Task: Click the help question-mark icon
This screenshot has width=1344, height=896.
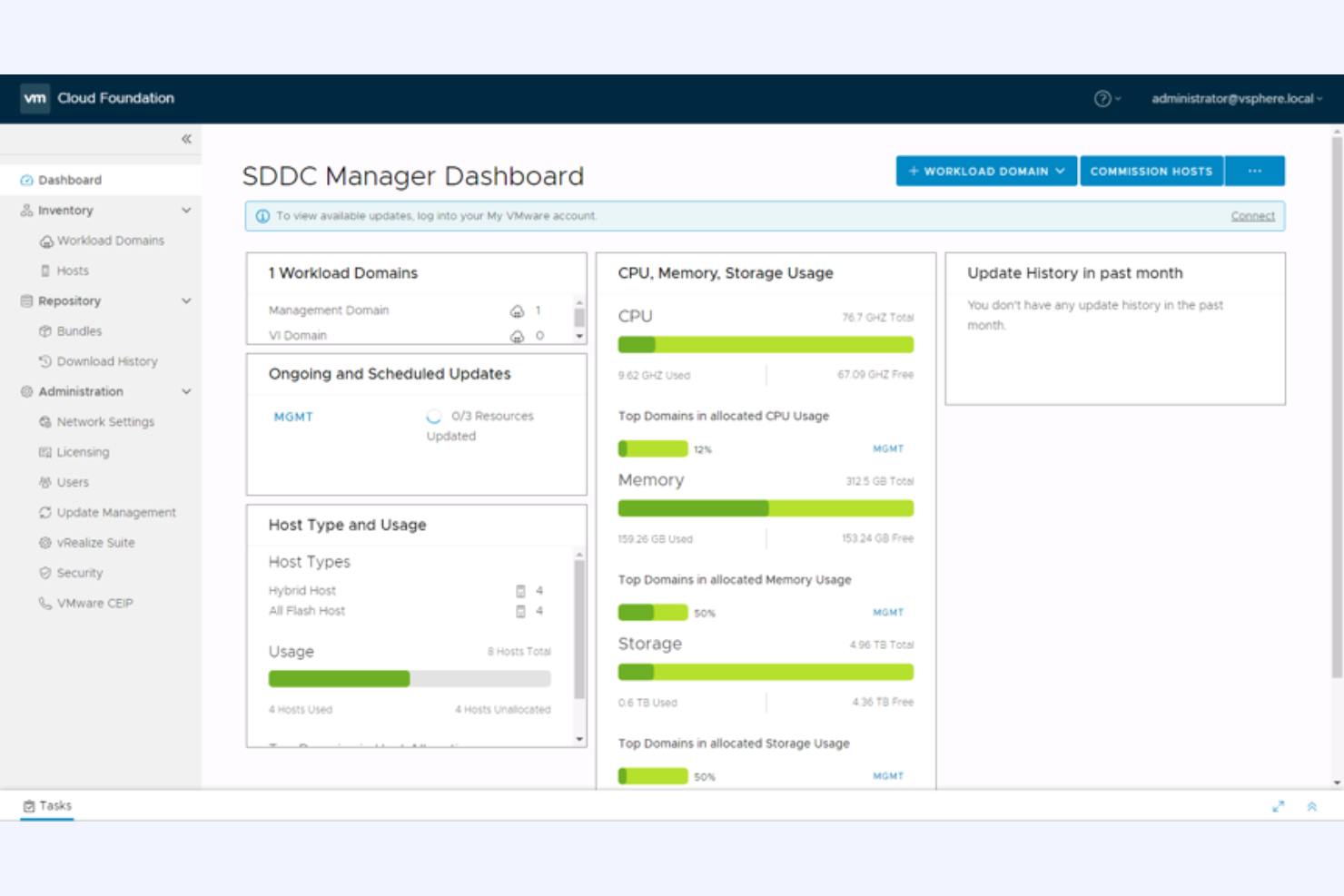Action: (x=1102, y=98)
